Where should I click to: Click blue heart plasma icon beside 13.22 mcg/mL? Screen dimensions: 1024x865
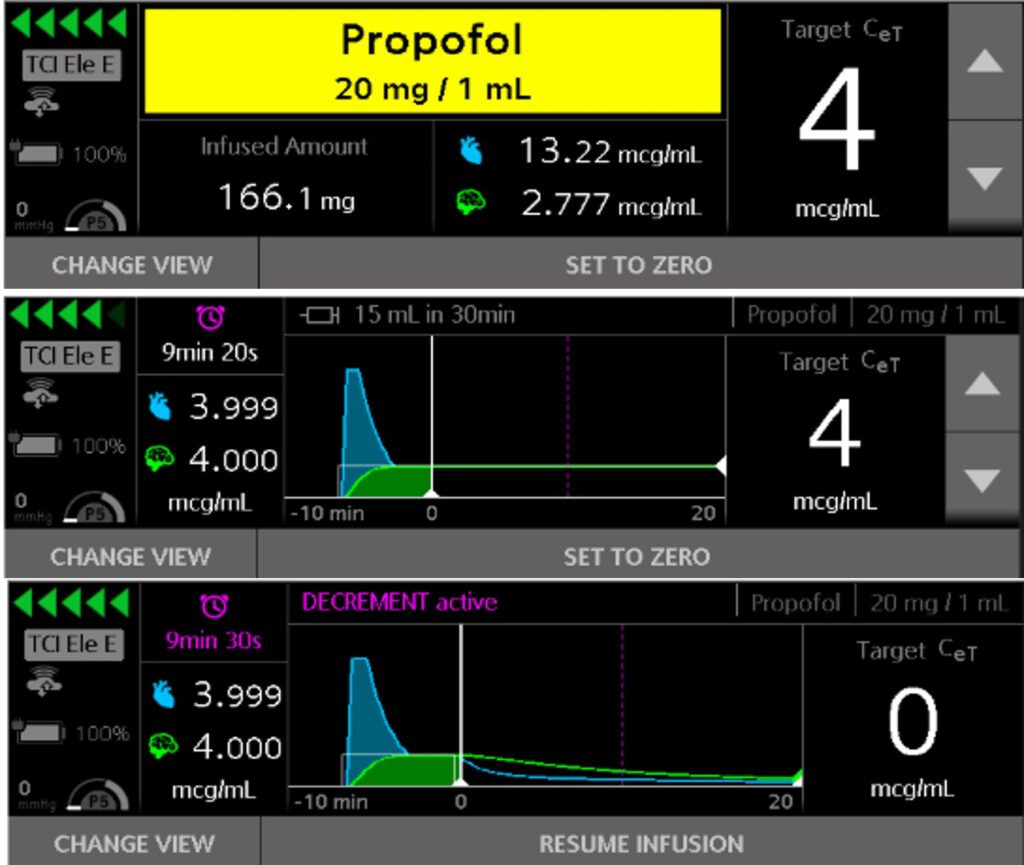[x=472, y=150]
